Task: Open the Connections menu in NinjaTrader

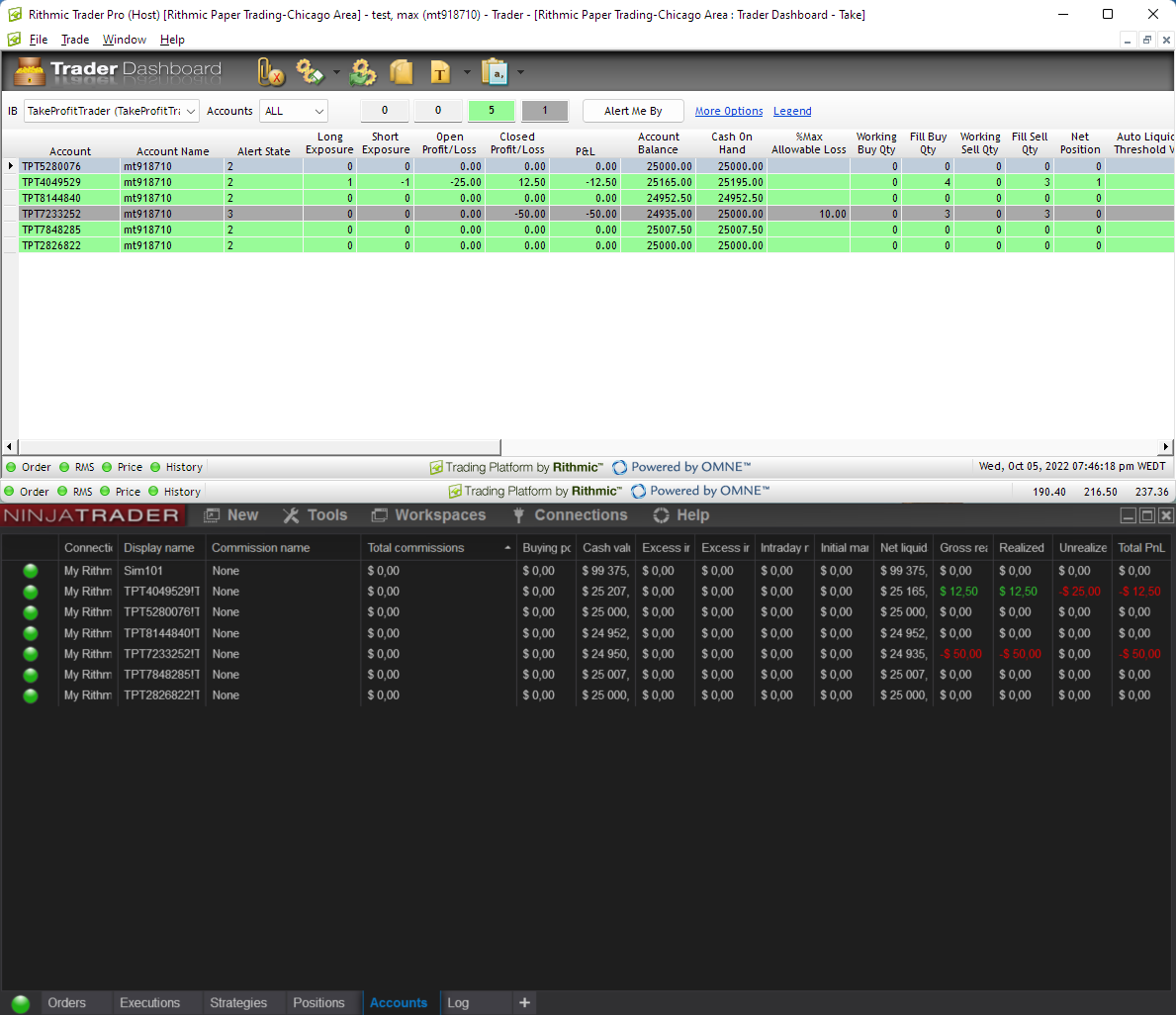Action: click(x=570, y=515)
